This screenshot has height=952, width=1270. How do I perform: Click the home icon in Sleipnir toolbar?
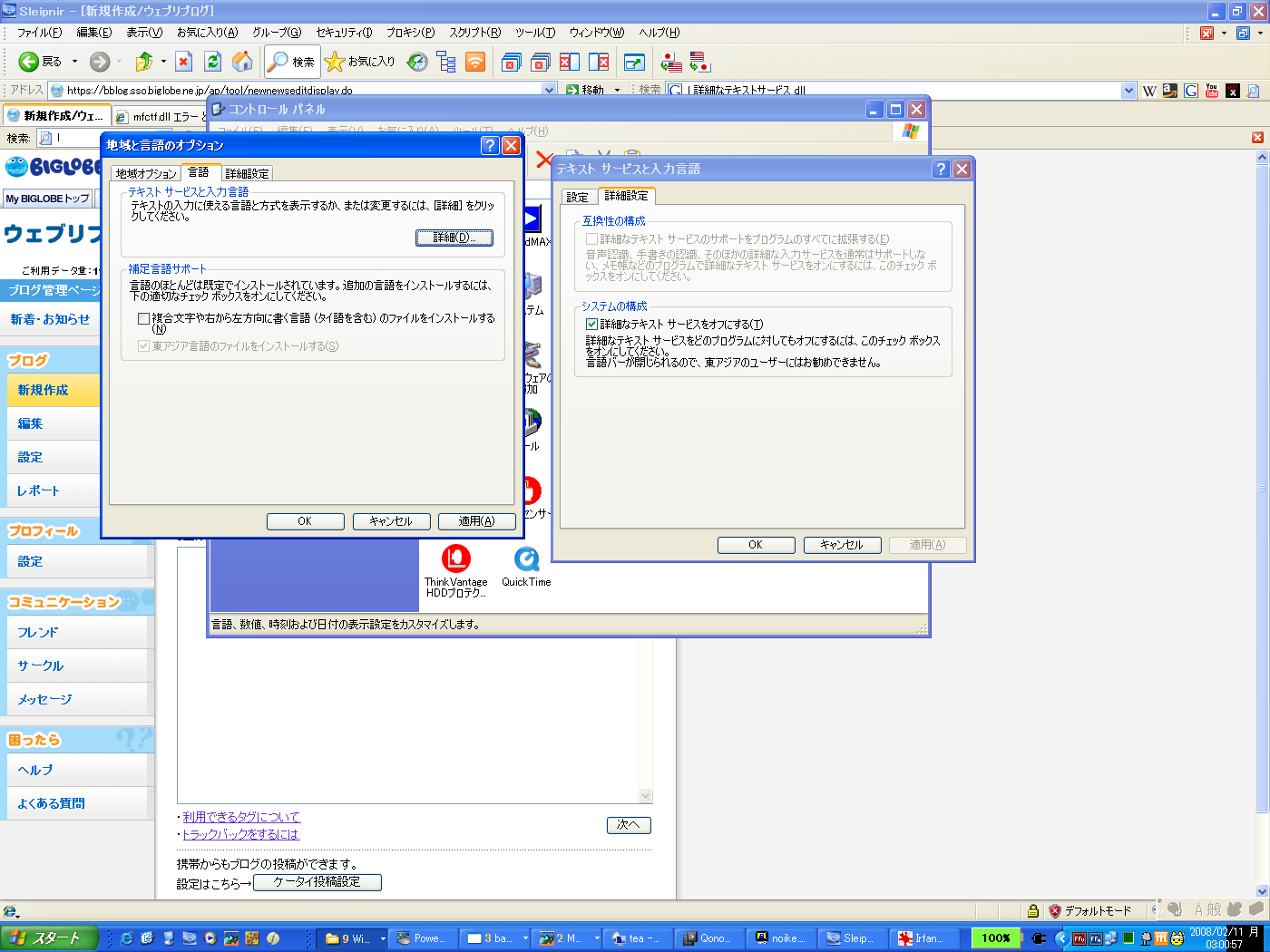click(x=242, y=62)
